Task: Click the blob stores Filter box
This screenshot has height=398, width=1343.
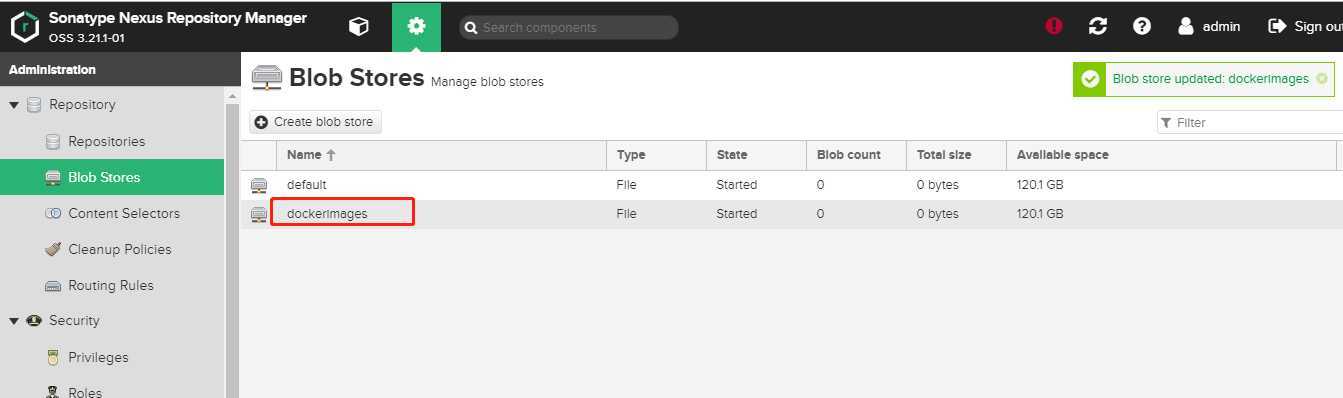Action: pos(1250,122)
